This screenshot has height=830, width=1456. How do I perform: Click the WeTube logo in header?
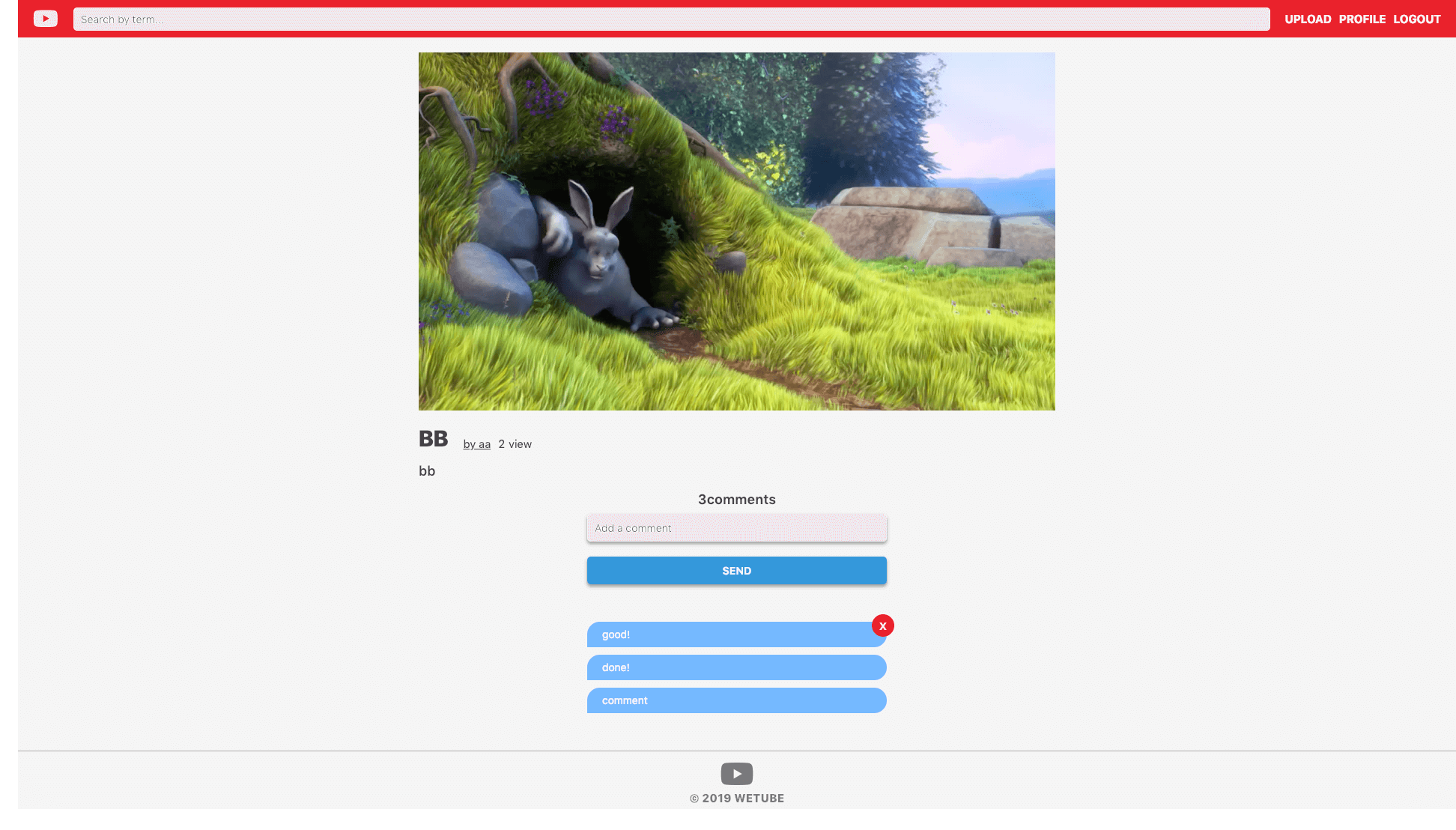(x=45, y=19)
